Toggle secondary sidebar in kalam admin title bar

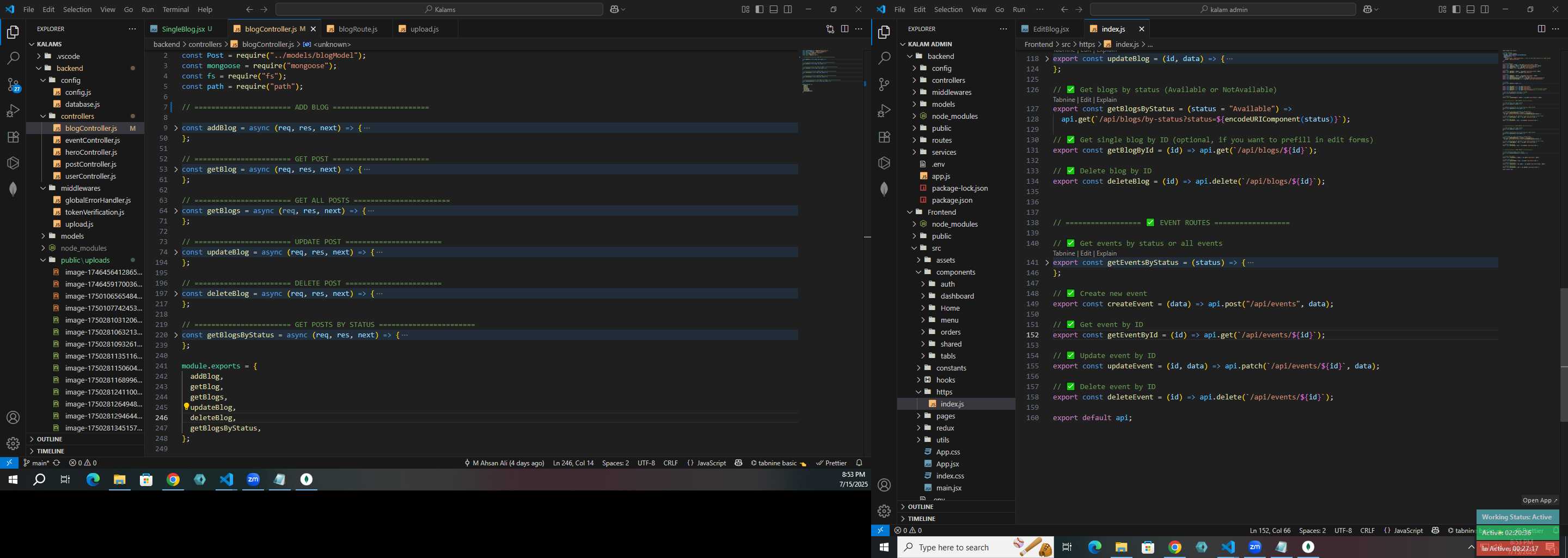pyautogui.click(x=1485, y=9)
